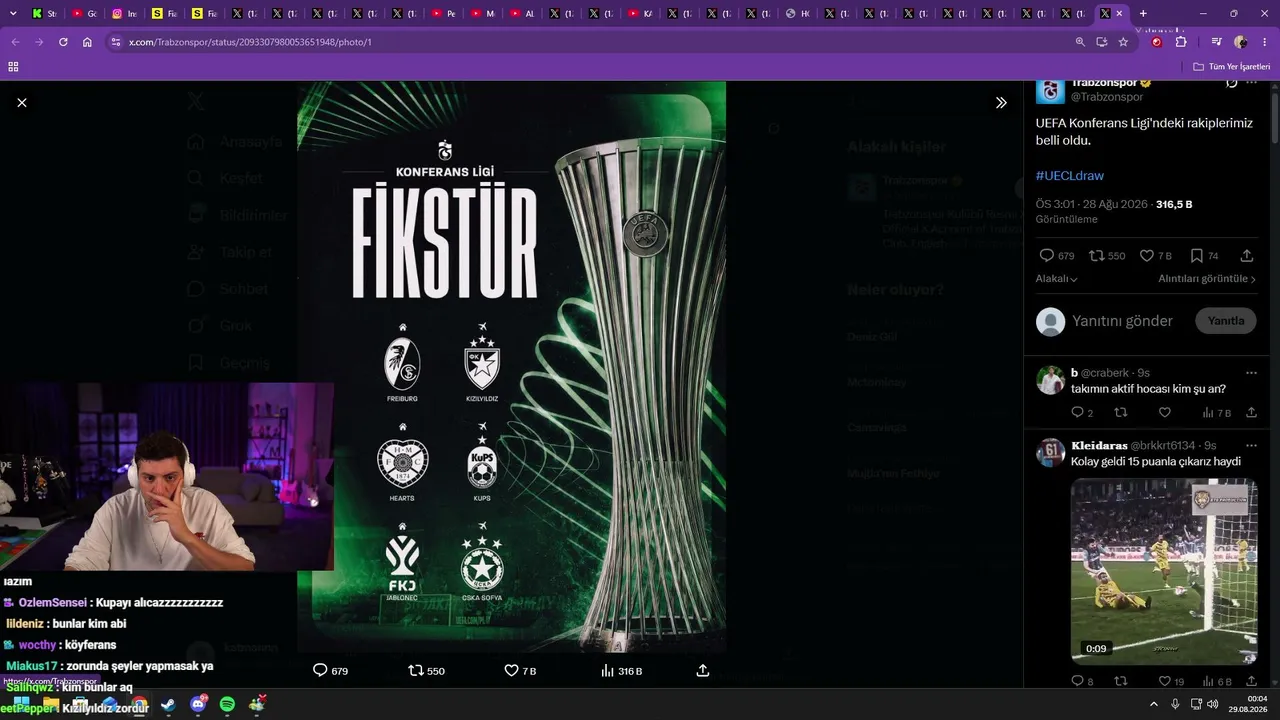Go to the browser home page

87,42
